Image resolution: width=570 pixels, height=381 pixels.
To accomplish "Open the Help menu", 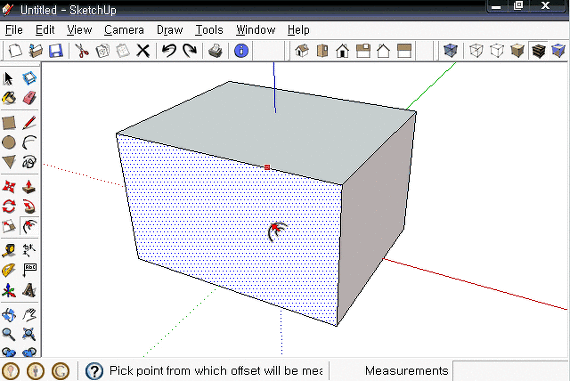I will pyautogui.click(x=298, y=30).
